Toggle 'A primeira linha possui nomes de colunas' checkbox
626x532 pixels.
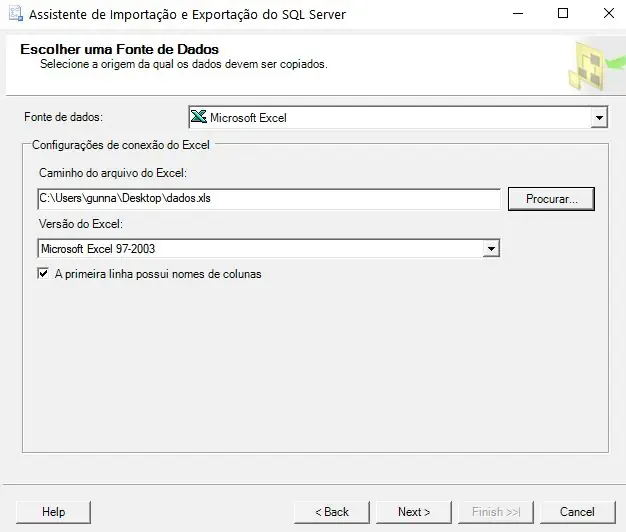(43, 273)
